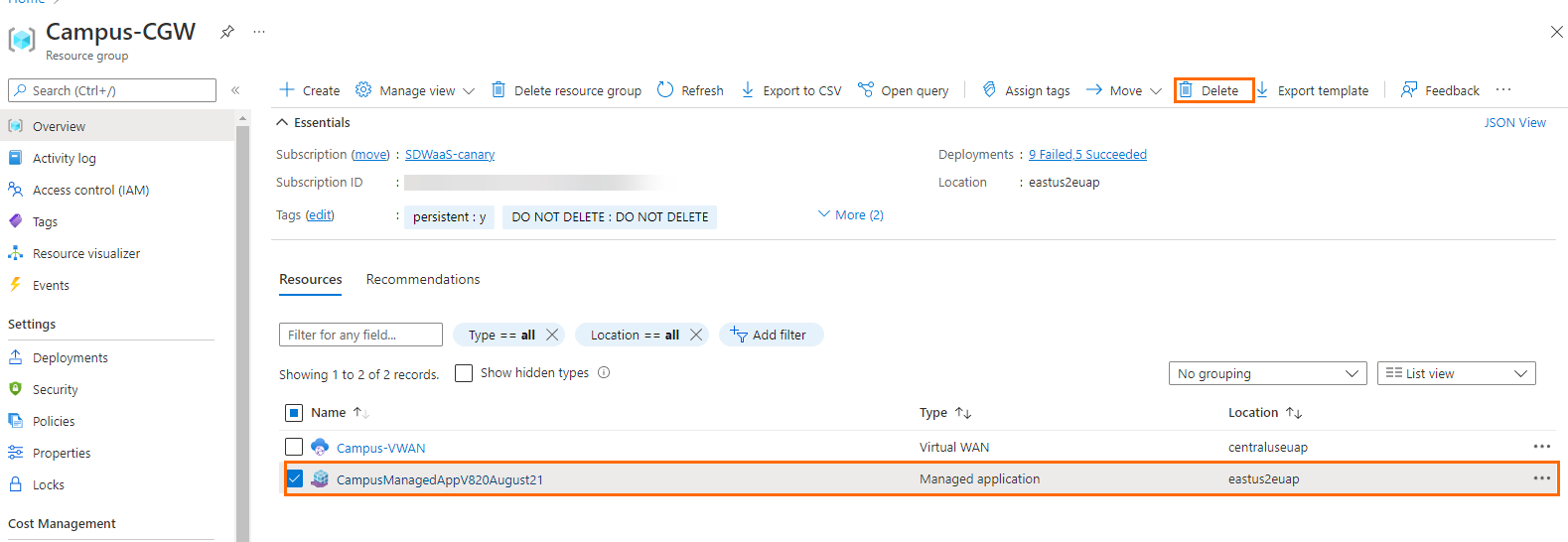Screen dimensions: 1568x542
Task: Click the Delete resource group button
Action: (x=567, y=90)
